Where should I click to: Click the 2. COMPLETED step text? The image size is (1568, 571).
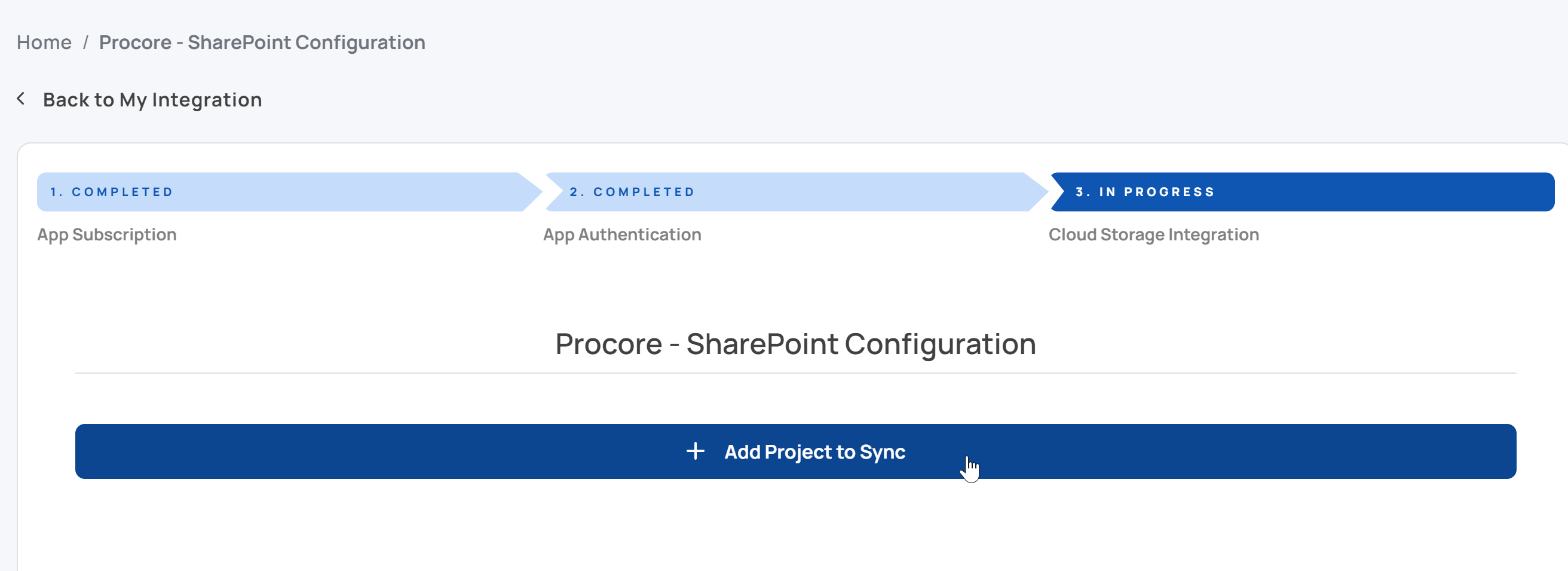click(x=632, y=192)
